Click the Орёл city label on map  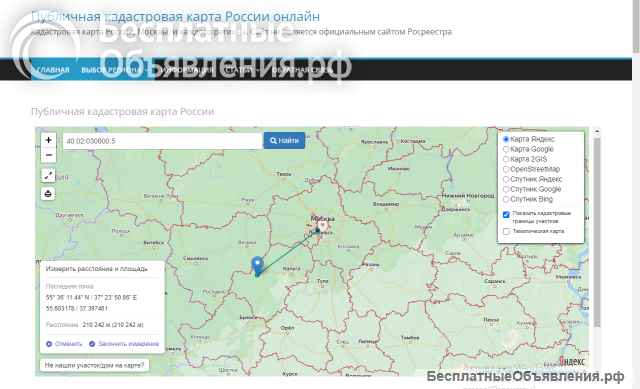pos(287,328)
